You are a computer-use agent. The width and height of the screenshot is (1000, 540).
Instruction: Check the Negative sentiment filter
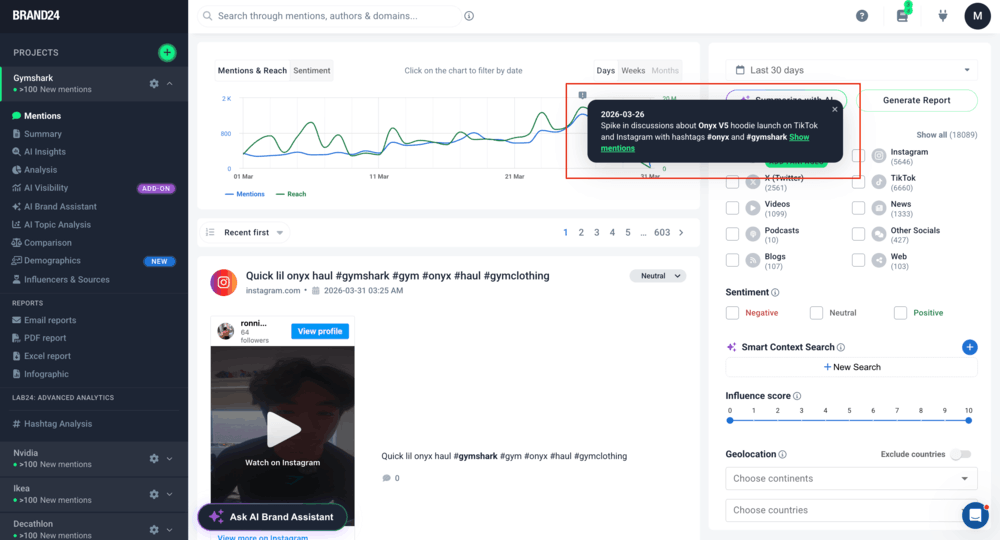pyautogui.click(x=732, y=313)
